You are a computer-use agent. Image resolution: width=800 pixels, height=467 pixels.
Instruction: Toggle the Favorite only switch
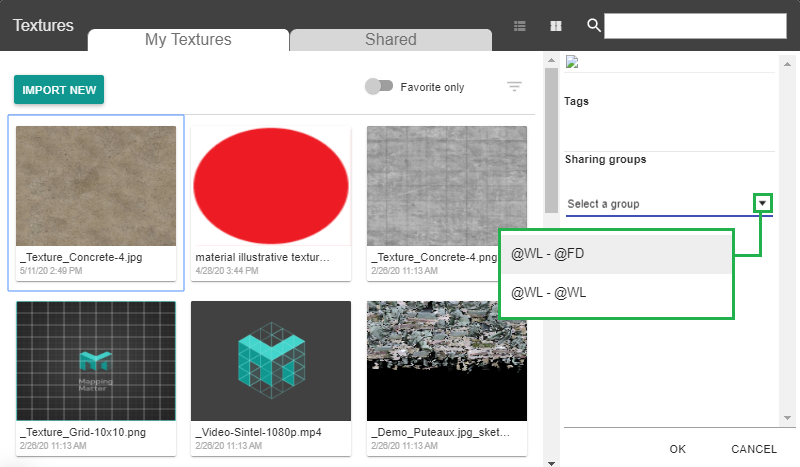[x=379, y=87]
